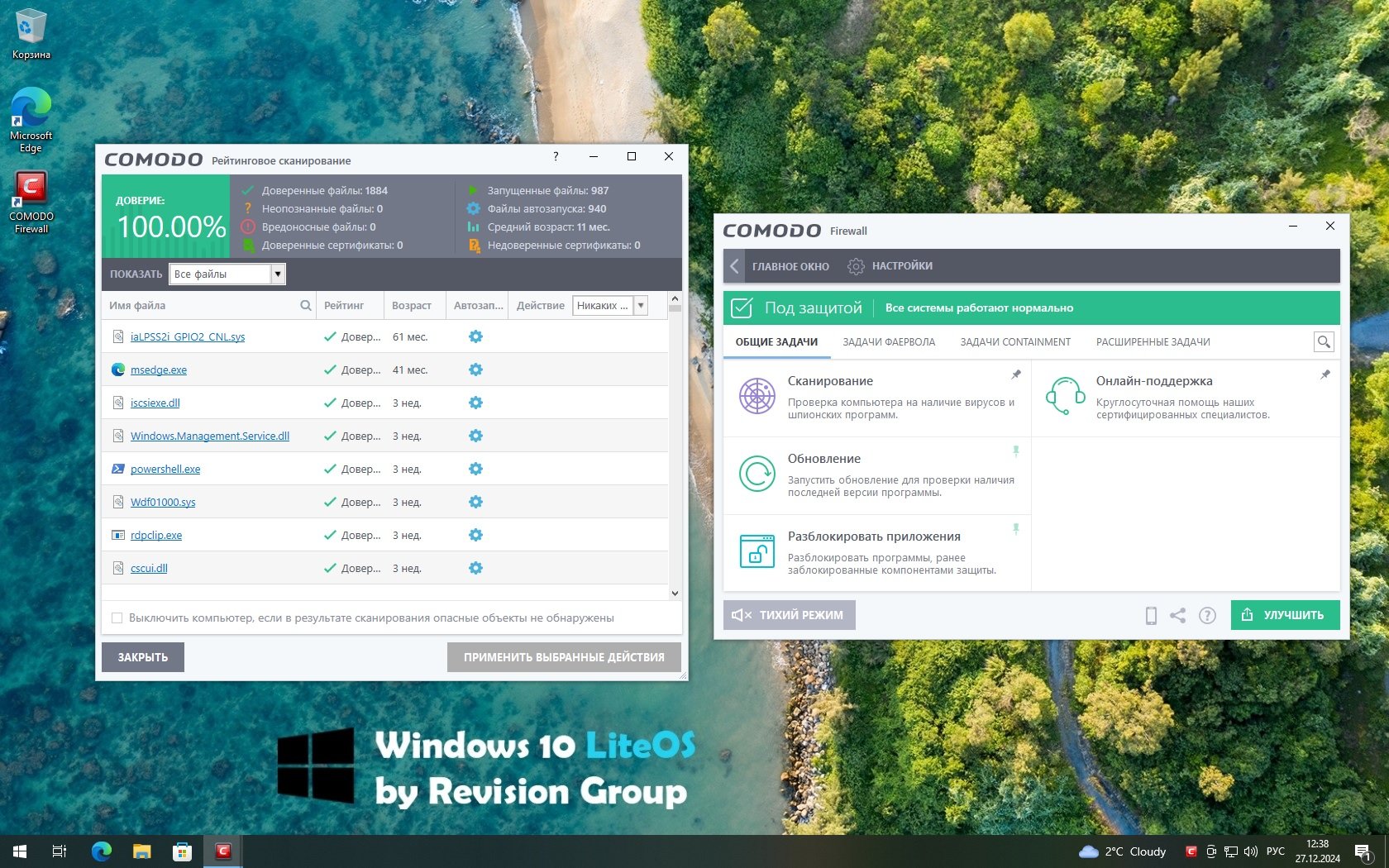This screenshot has width=1389, height=868.
Task: Unpin the Сканирование task pin
Action: (x=1016, y=375)
